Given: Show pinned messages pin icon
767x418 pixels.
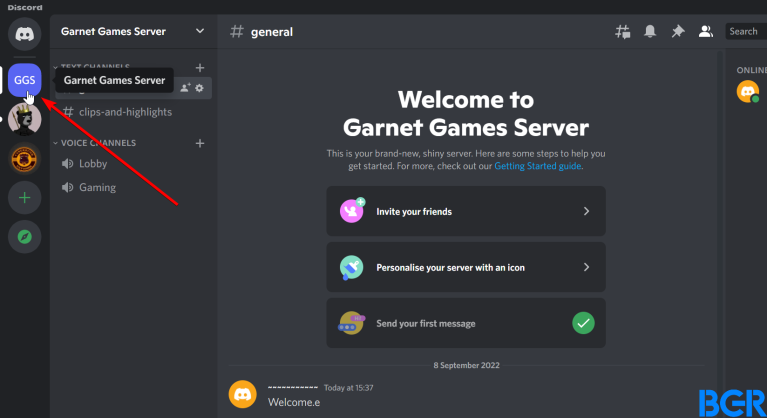Looking at the screenshot, I should (x=677, y=32).
